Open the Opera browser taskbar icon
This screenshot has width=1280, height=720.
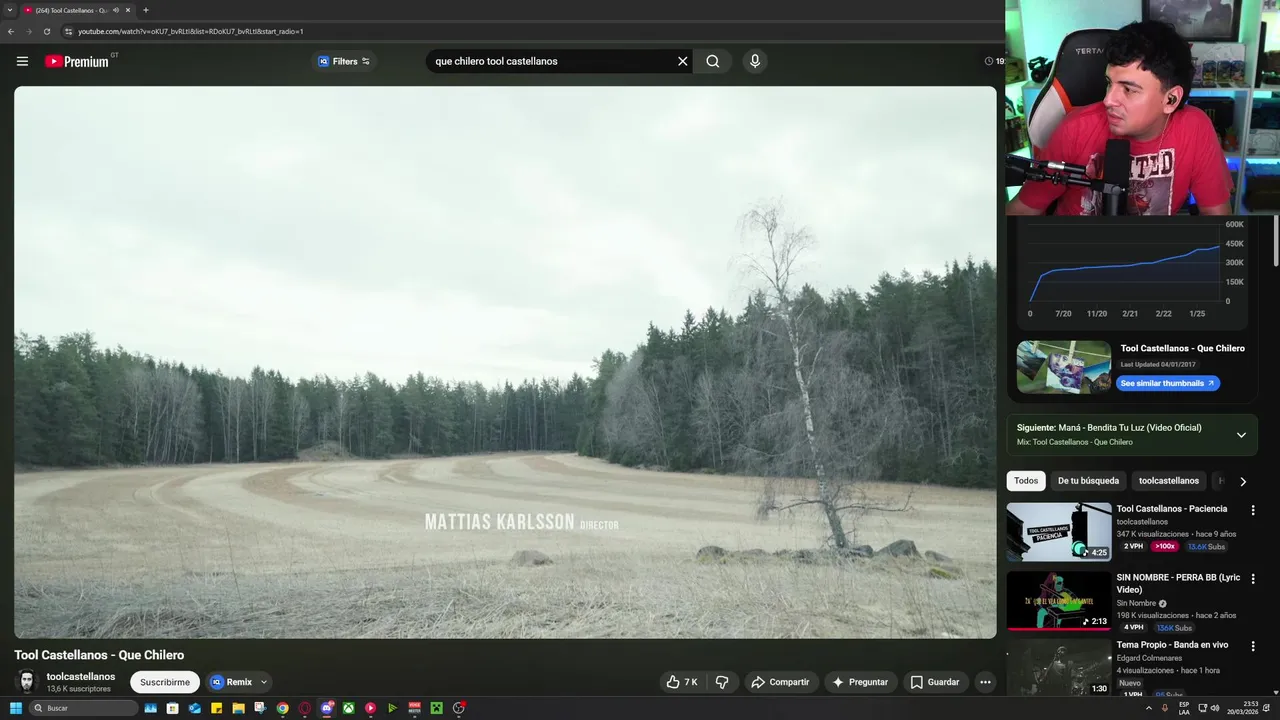(304, 708)
